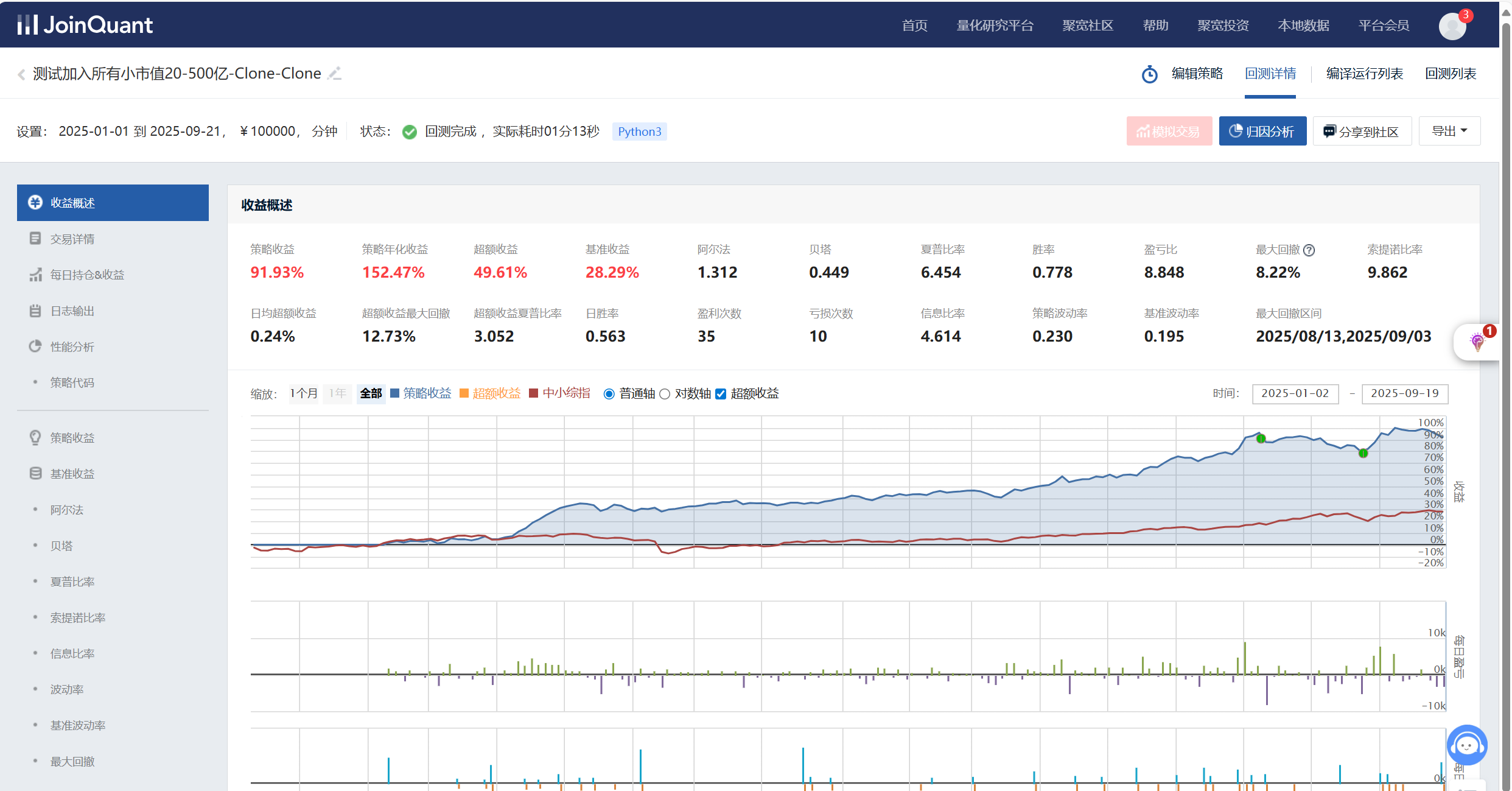Select the 普通轴 radio button
The width and height of the screenshot is (1512, 791).
click(x=609, y=394)
